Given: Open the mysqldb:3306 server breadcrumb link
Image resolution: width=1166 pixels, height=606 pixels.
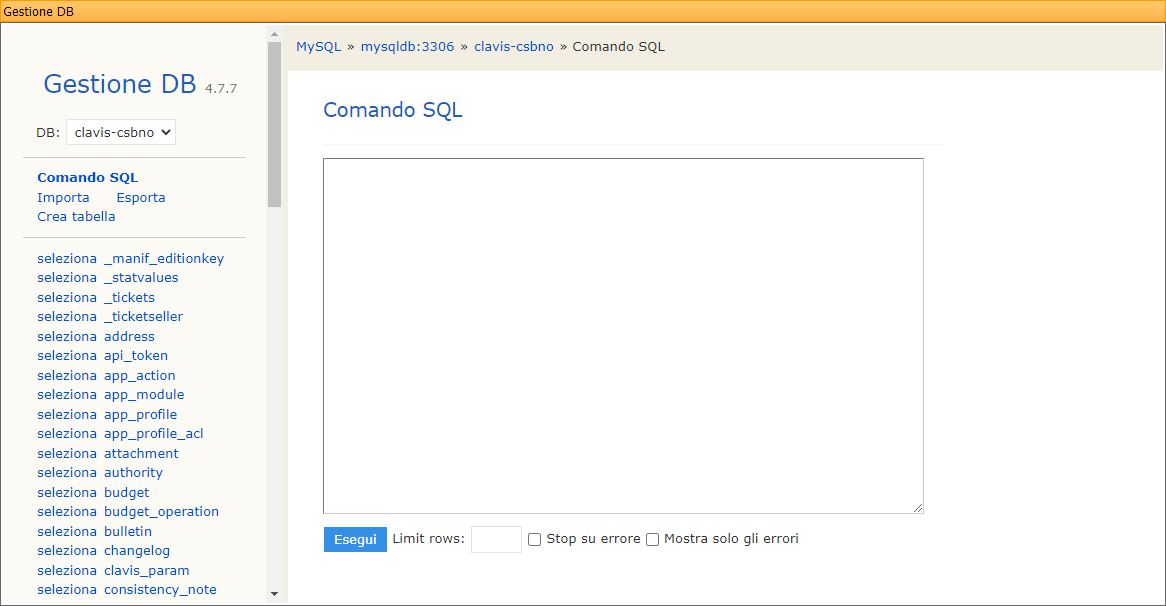Looking at the screenshot, I should [407, 46].
